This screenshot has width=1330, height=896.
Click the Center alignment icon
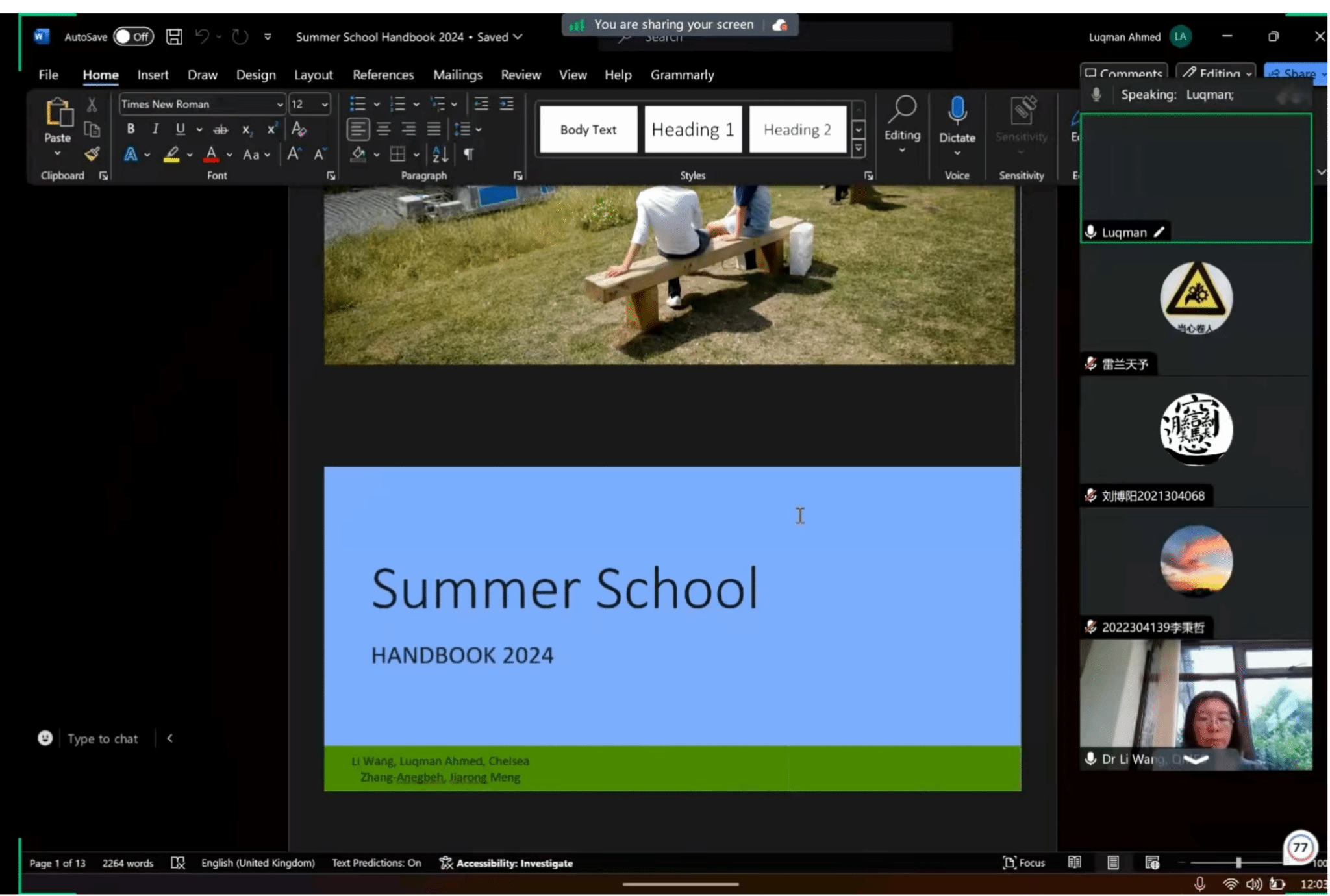coord(383,129)
